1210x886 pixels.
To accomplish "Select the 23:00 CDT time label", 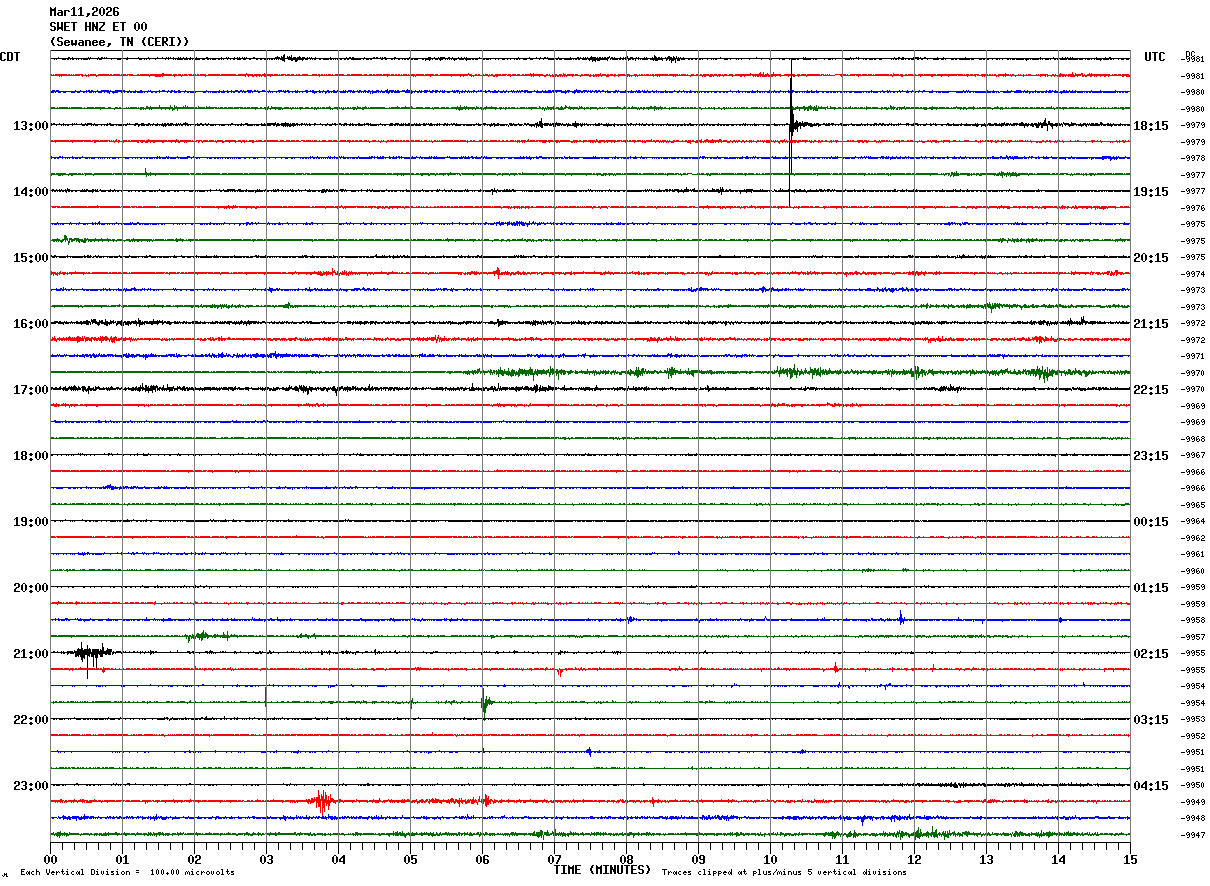I will tap(30, 786).
